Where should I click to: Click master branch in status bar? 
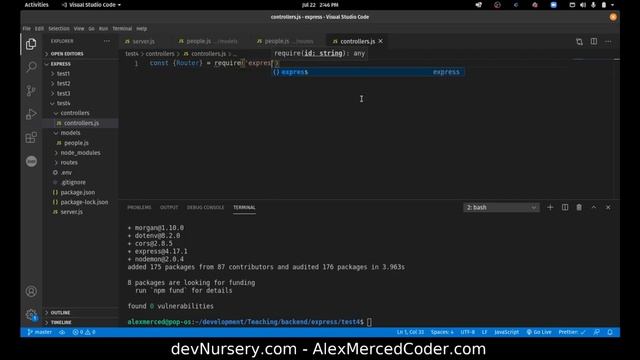pos(40,332)
